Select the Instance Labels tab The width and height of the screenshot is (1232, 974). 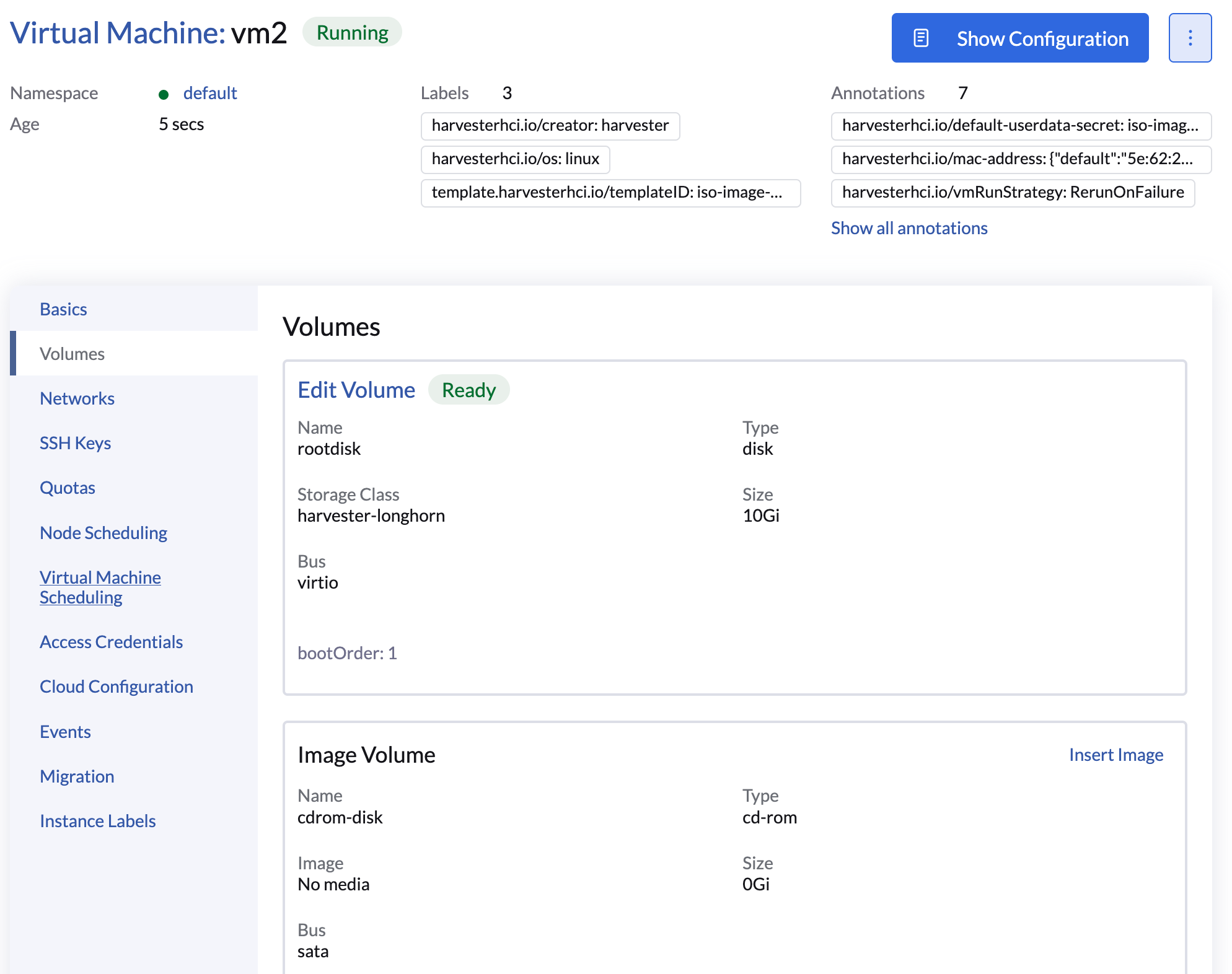pos(97,821)
